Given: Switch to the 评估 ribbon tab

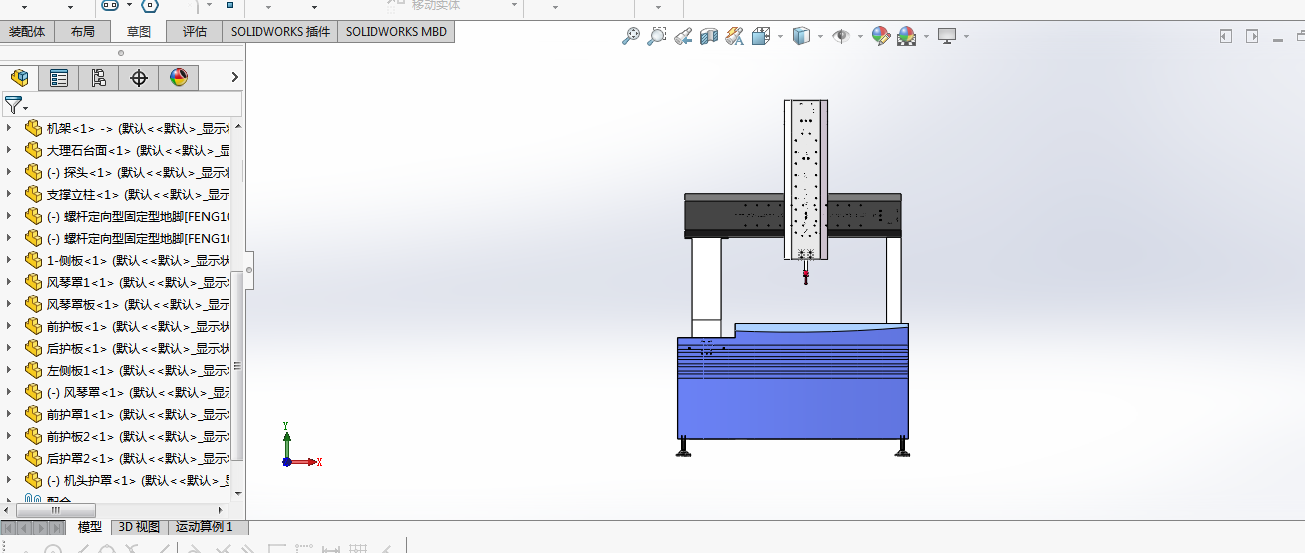Looking at the screenshot, I should click(194, 31).
